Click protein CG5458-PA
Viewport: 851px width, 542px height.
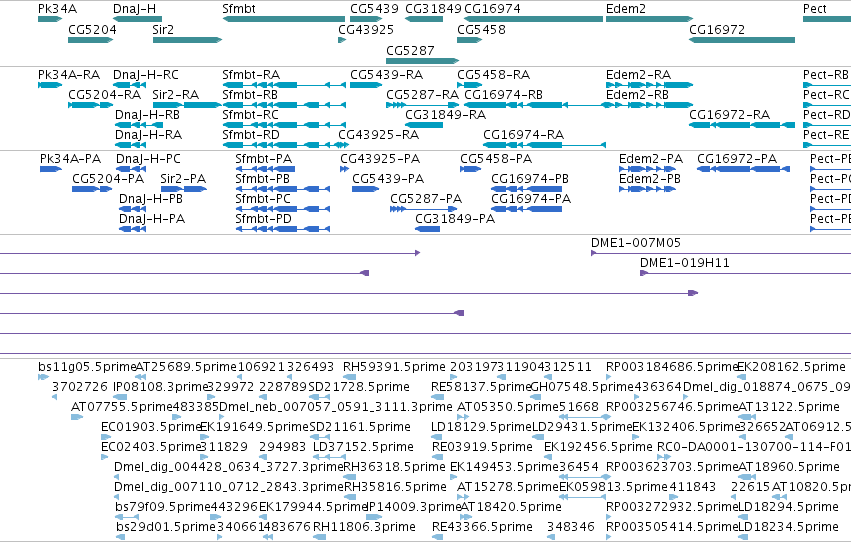(x=471, y=169)
